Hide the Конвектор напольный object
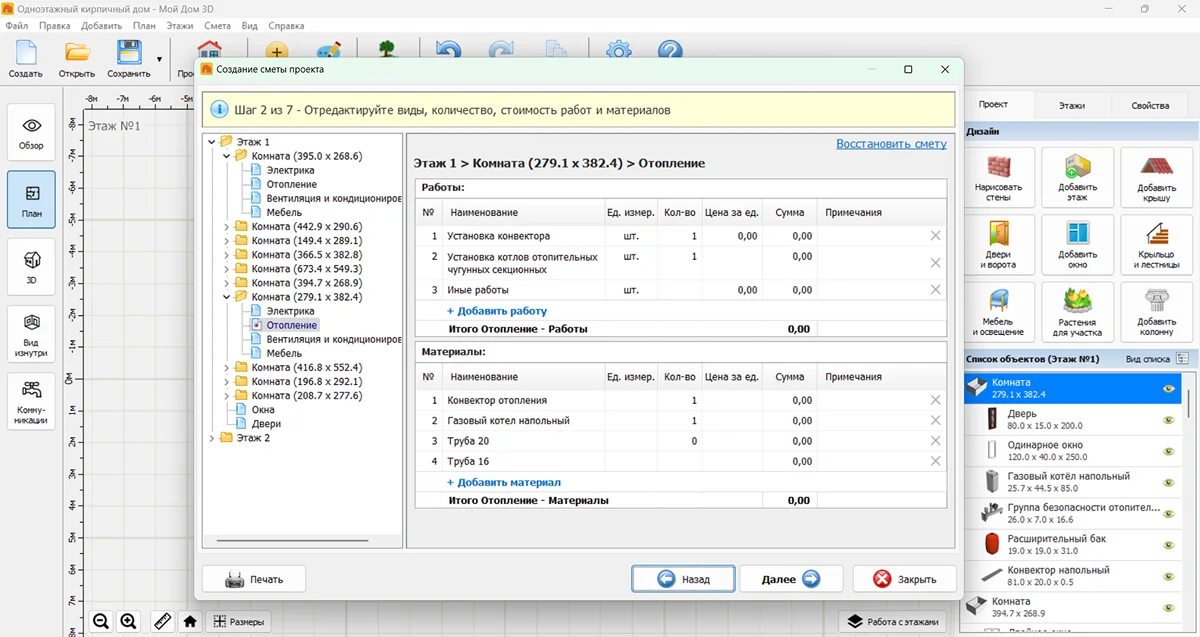Viewport: 1200px width, 637px height. (x=1168, y=576)
